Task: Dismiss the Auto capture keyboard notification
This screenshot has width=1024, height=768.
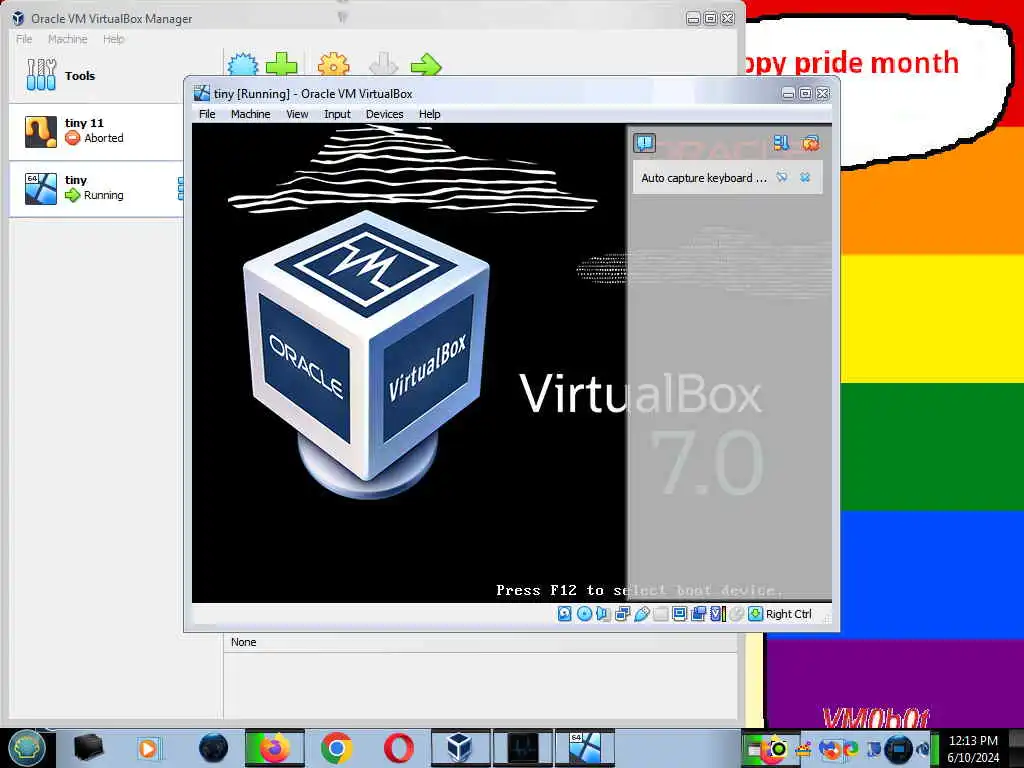Action: pyautogui.click(x=805, y=178)
